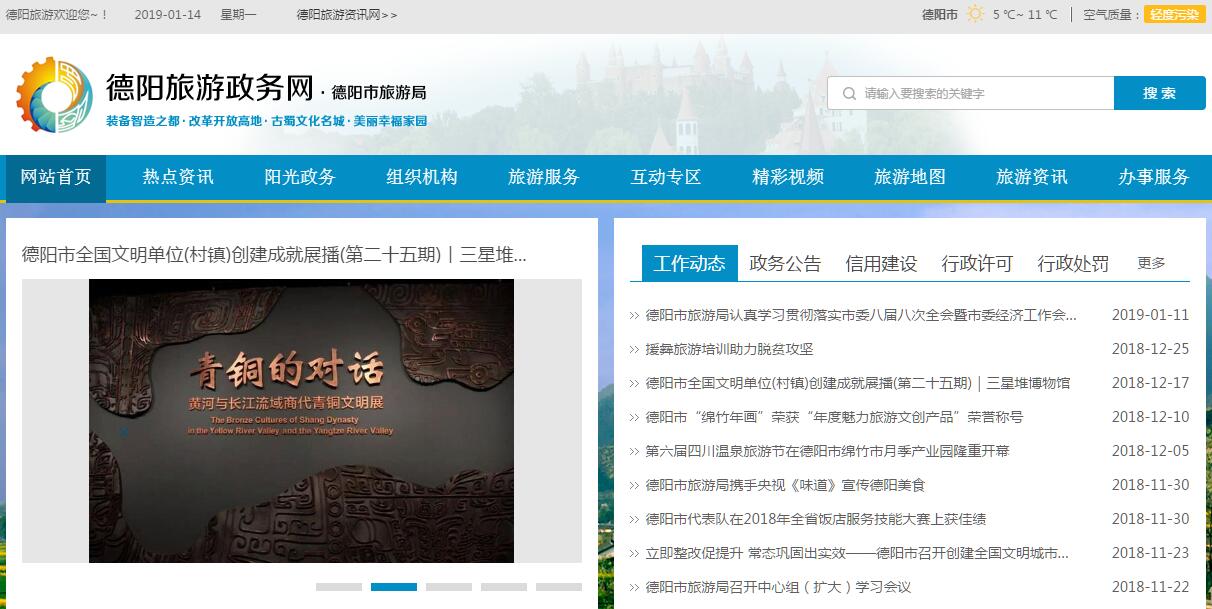Click the bronze exhibition slideshow image
Image resolution: width=1212 pixels, height=609 pixels.
[x=301, y=420]
